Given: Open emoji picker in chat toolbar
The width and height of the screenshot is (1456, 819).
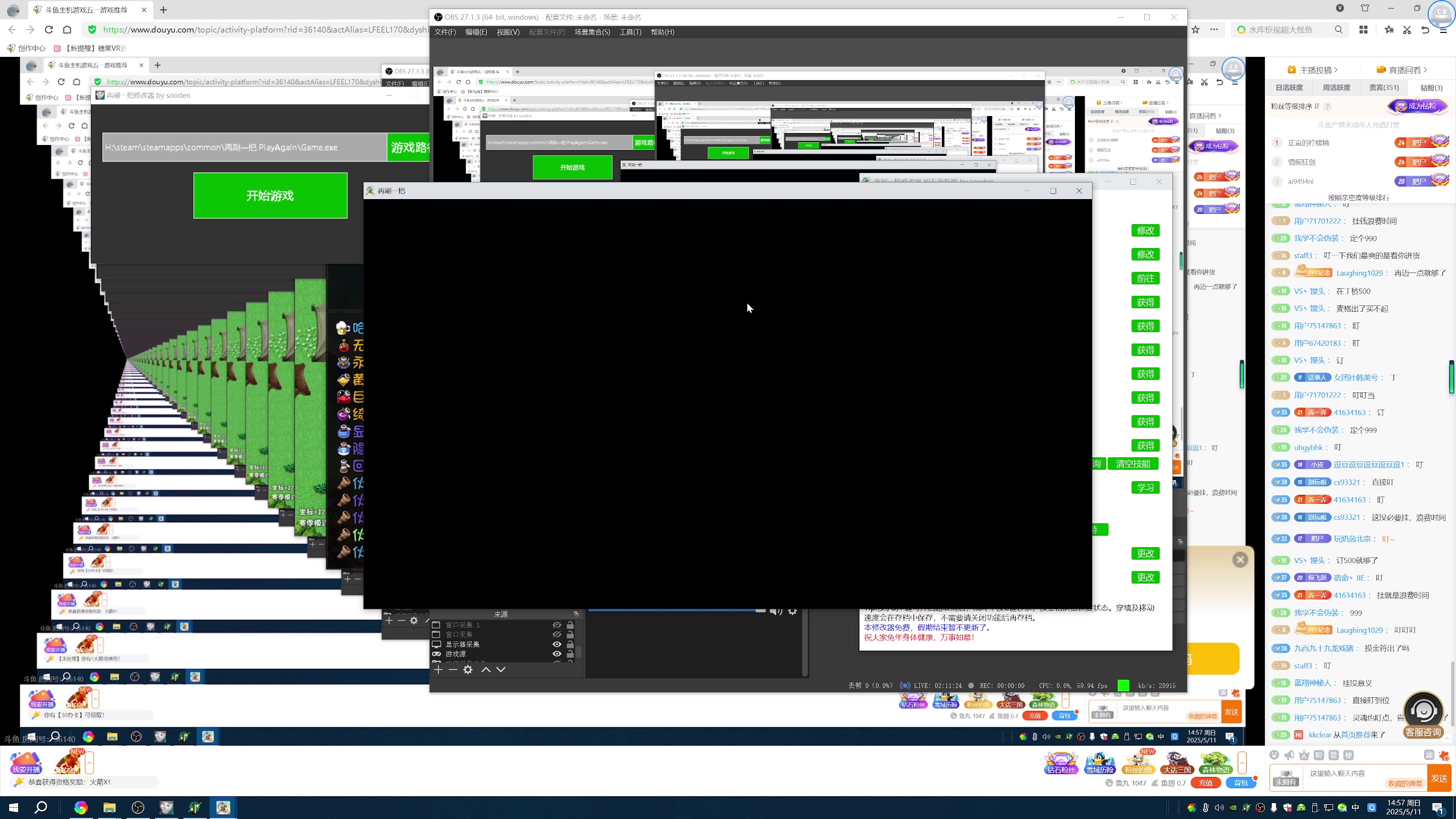Looking at the screenshot, I should [1275, 755].
